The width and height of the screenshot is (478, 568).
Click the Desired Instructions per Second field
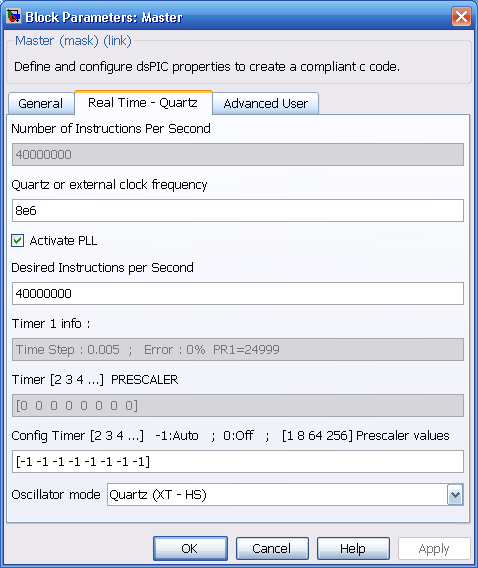coord(238,293)
